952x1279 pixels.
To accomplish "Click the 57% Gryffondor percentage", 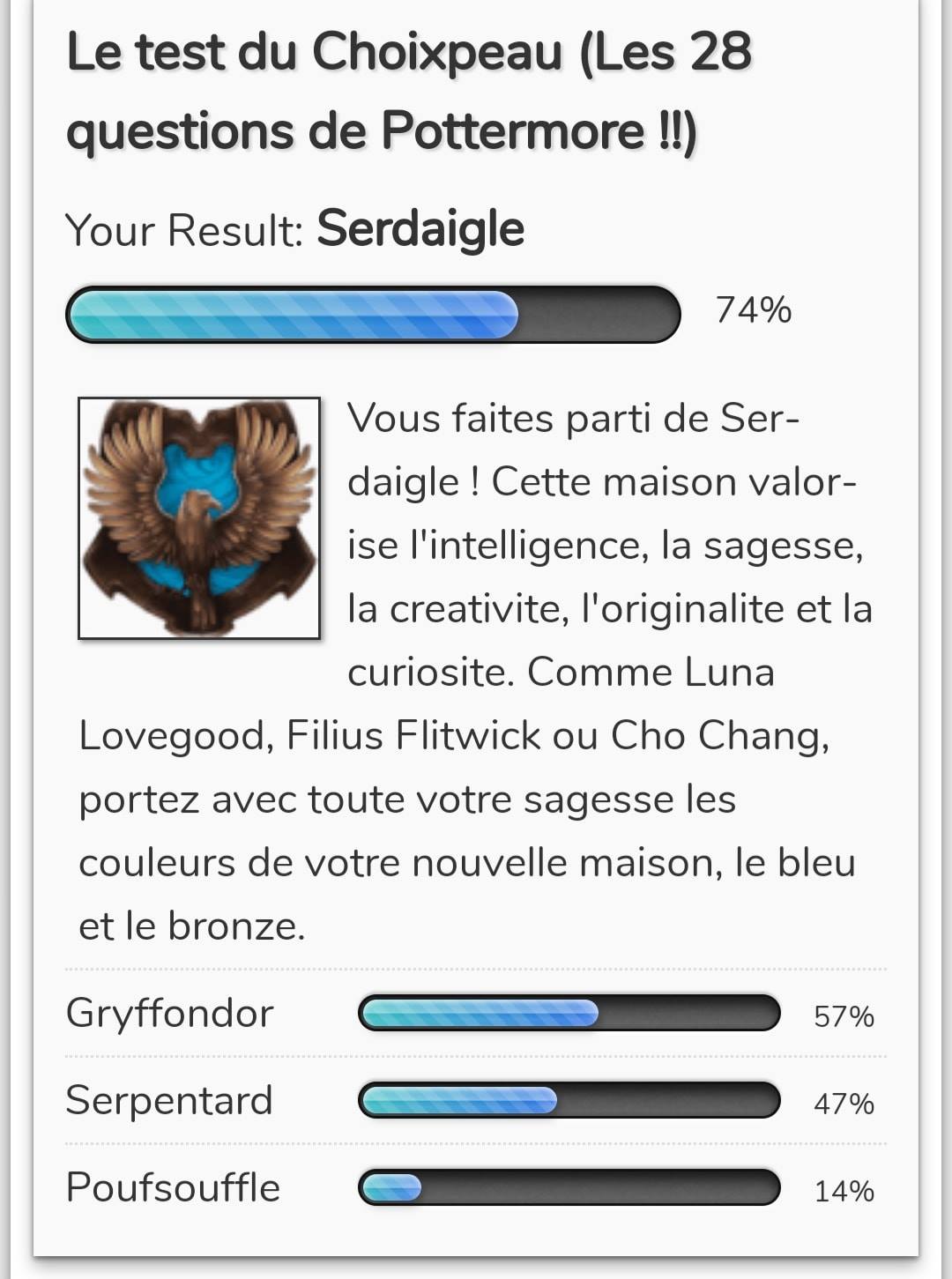I will 844,1016.
